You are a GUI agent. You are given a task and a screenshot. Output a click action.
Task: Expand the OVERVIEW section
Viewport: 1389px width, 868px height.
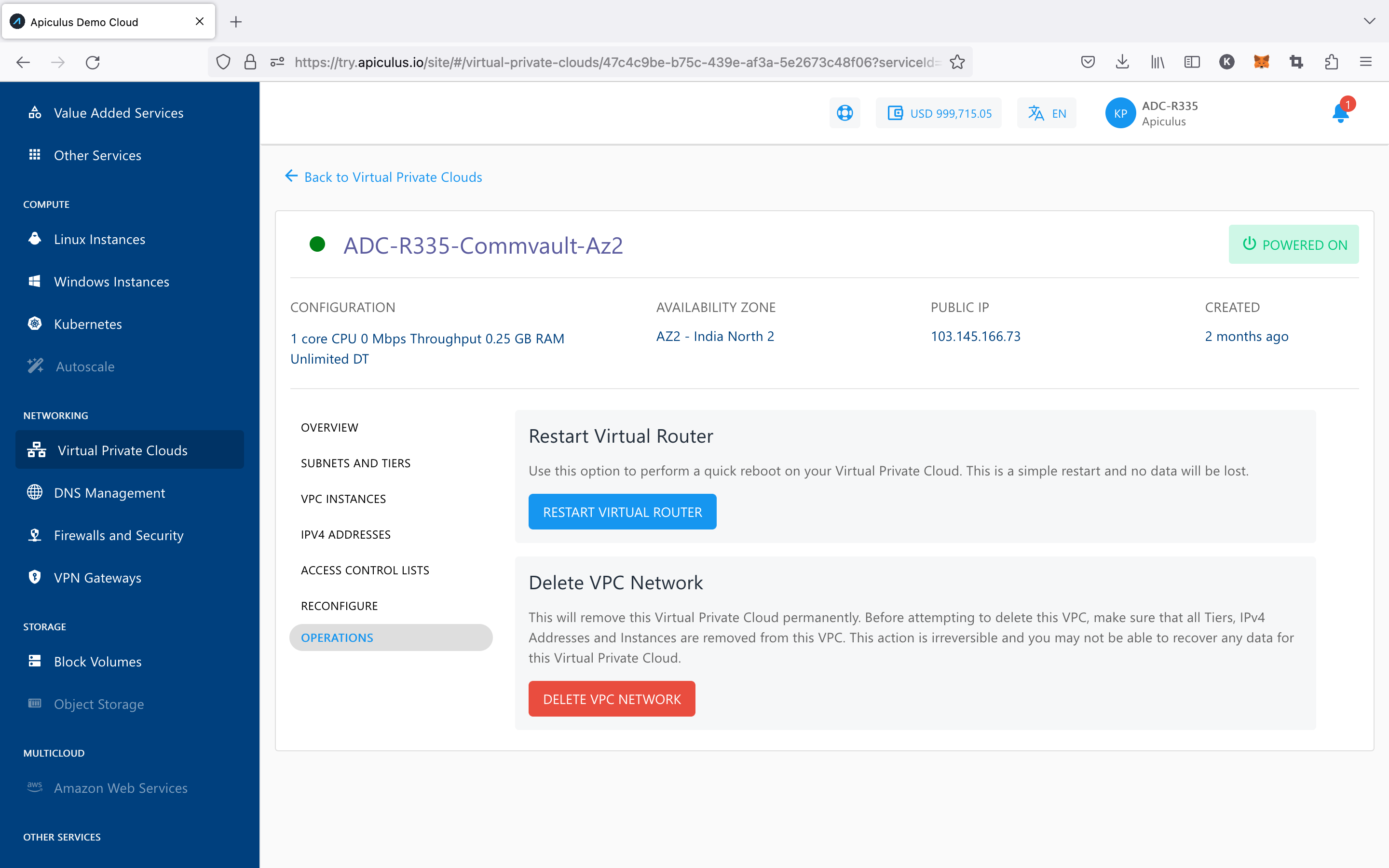point(329,427)
